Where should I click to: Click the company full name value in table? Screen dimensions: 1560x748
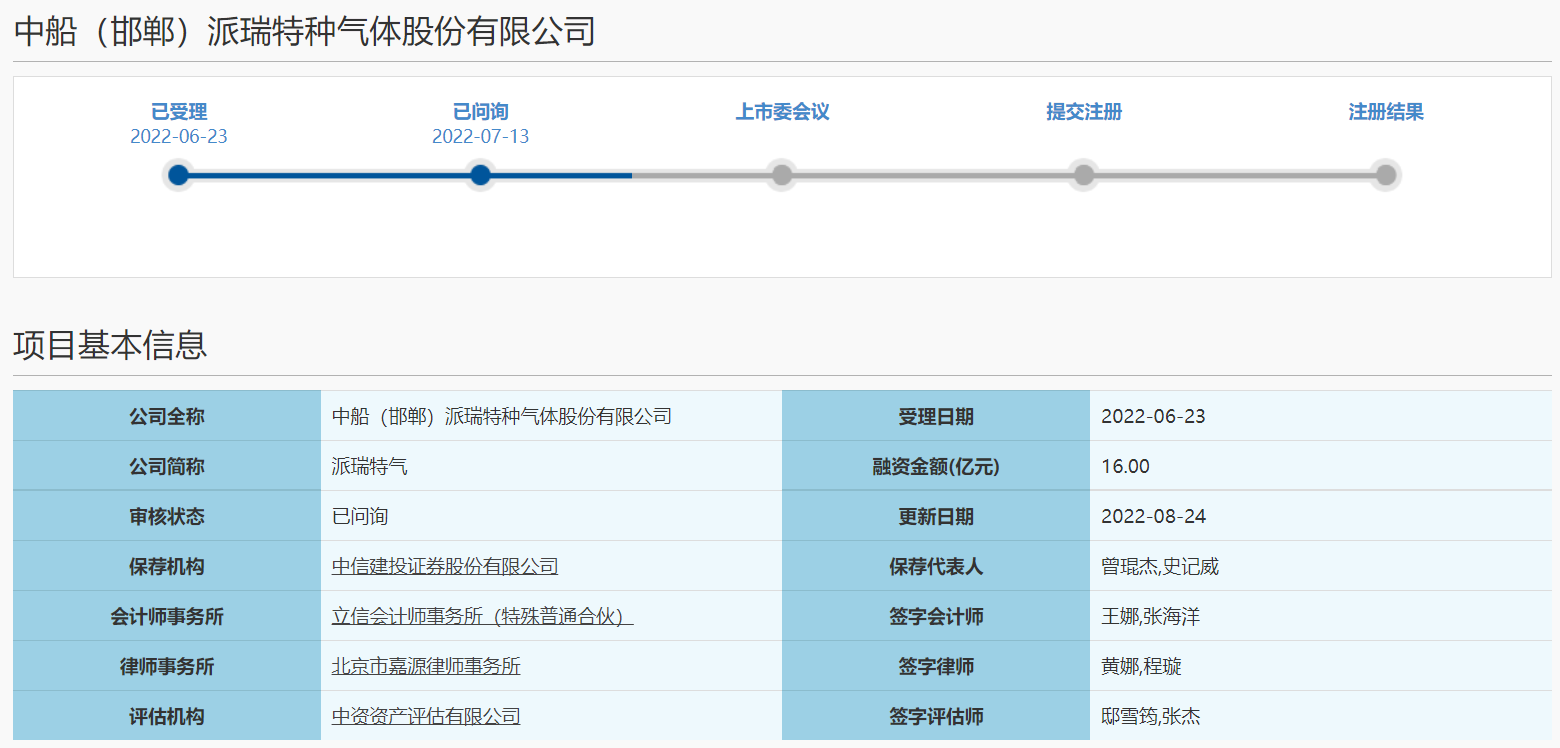pos(502,417)
